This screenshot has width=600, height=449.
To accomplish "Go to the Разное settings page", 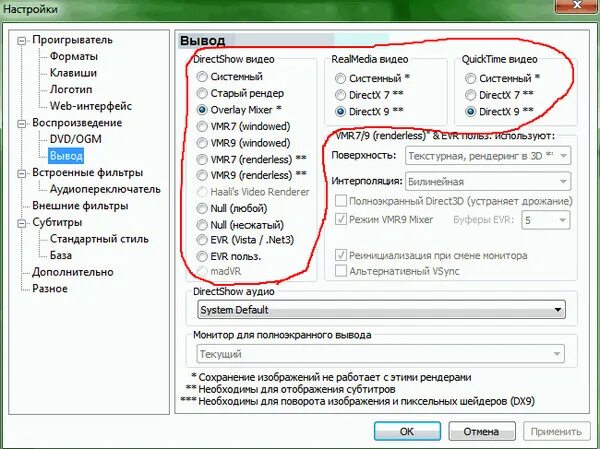I will pyautogui.click(x=50, y=288).
